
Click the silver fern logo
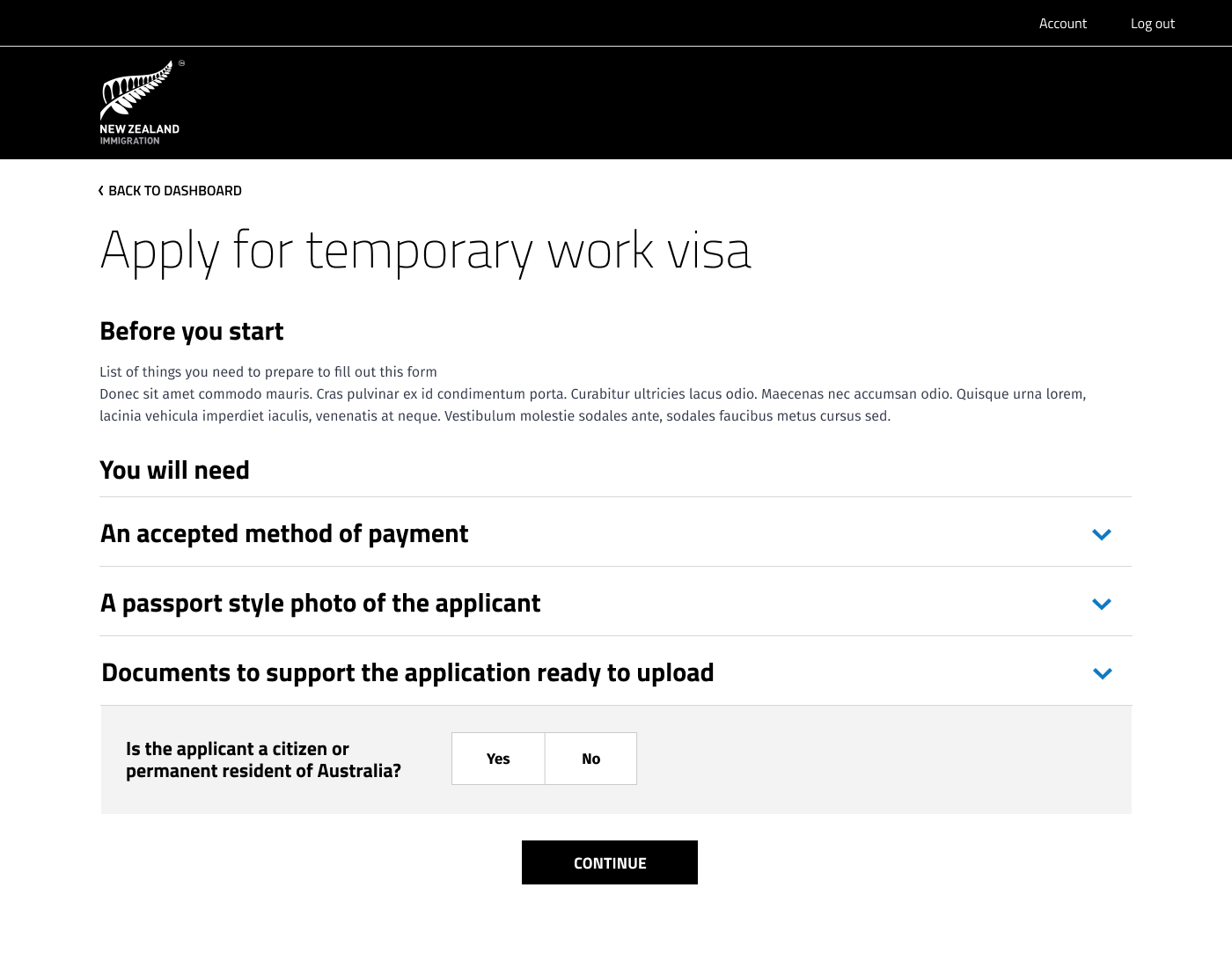tap(137, 89)
